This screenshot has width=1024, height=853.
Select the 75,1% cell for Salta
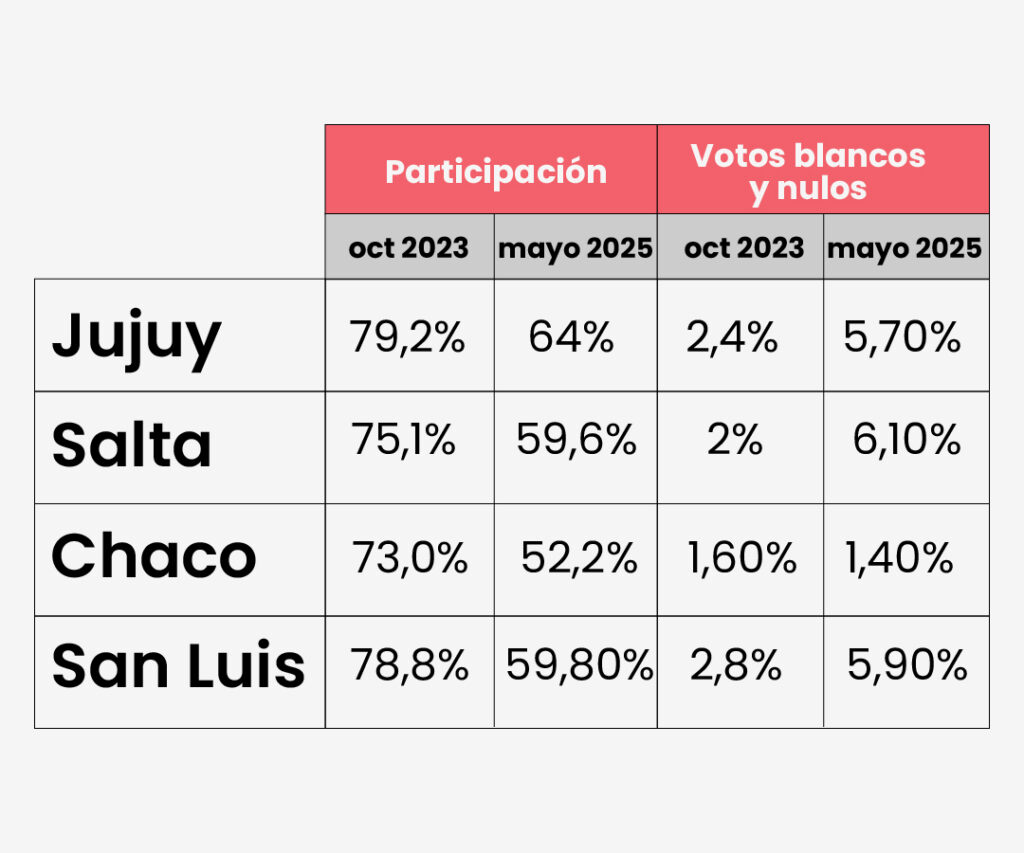pyautogui.click(x=403, y=440)
